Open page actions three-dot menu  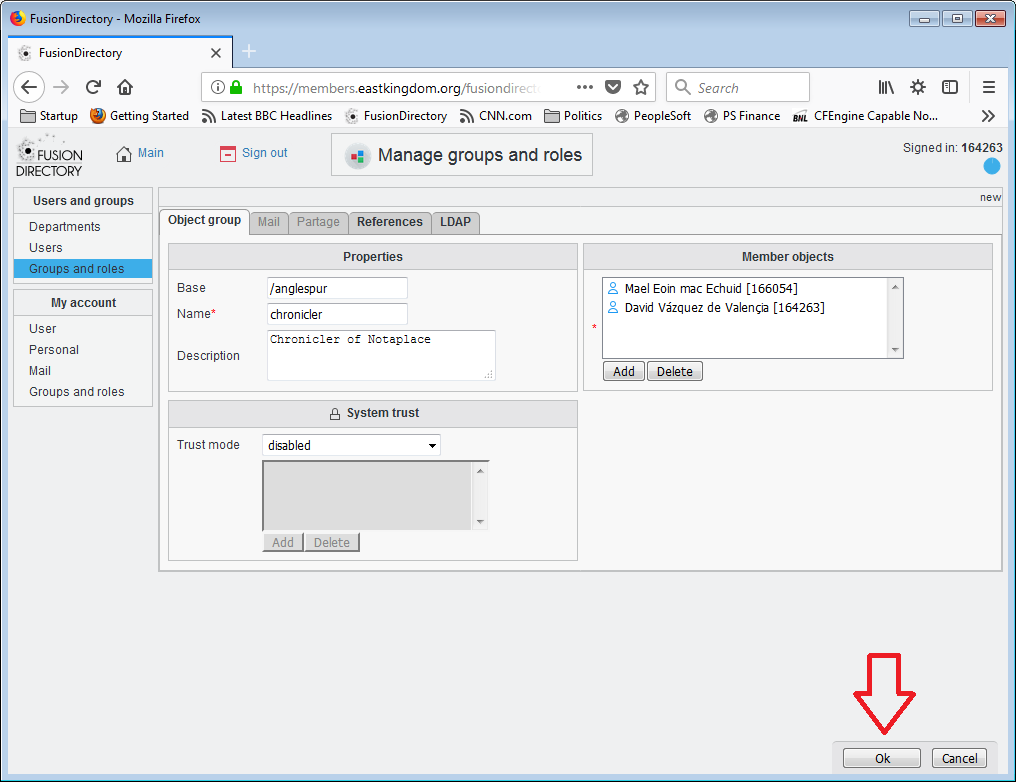(x=584, y=87)
